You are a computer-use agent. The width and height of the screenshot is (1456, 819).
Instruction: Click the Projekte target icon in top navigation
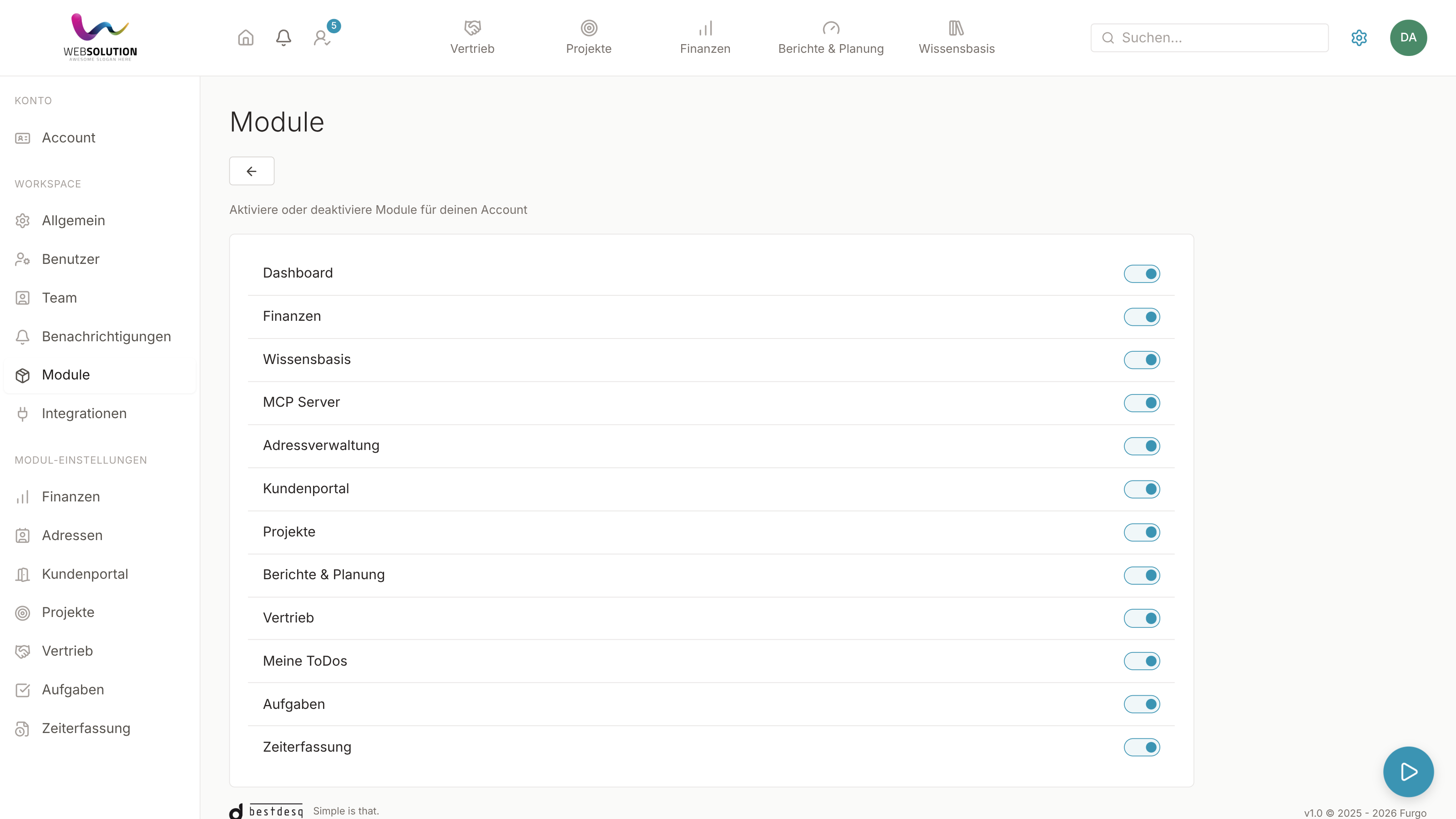tap(588, 28)
